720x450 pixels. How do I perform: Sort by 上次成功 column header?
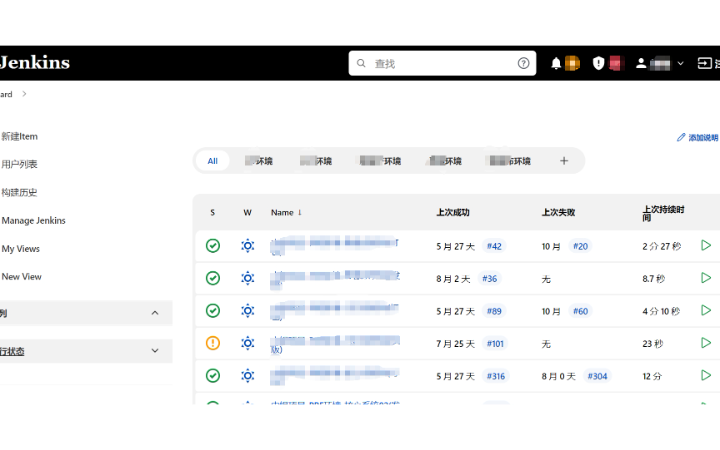tap(453, 213)
